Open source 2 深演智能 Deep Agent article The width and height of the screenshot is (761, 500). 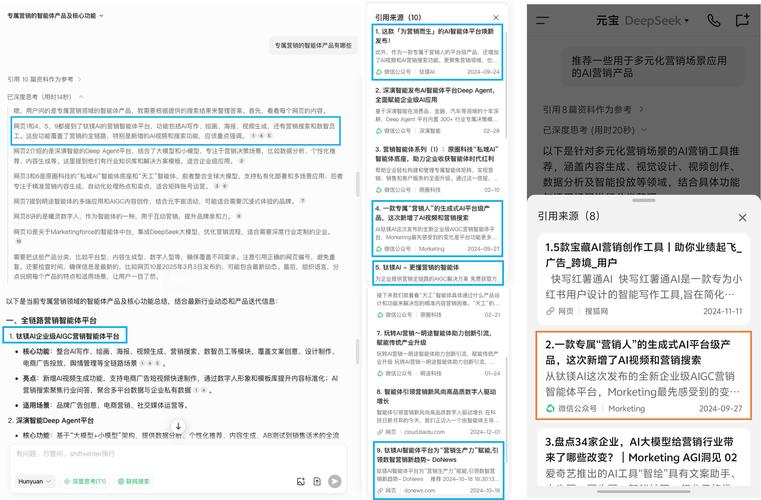click(x=438, y=105)
